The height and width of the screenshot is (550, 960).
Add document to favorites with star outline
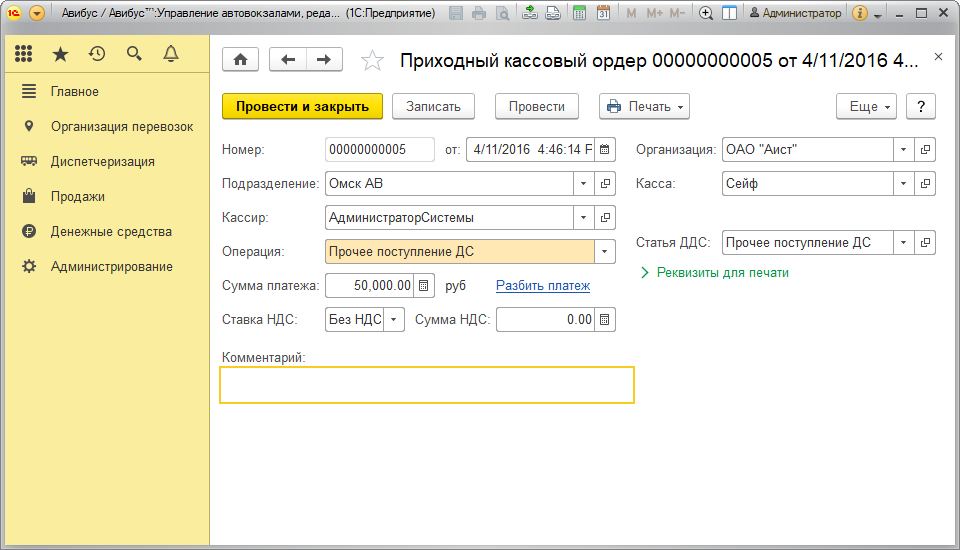(372, 61)
